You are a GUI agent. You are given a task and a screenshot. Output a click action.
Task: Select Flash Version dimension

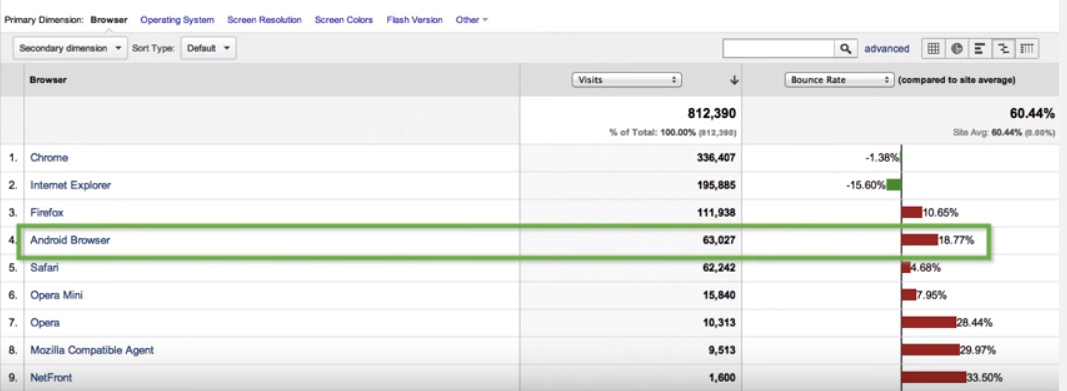[414, 20]
